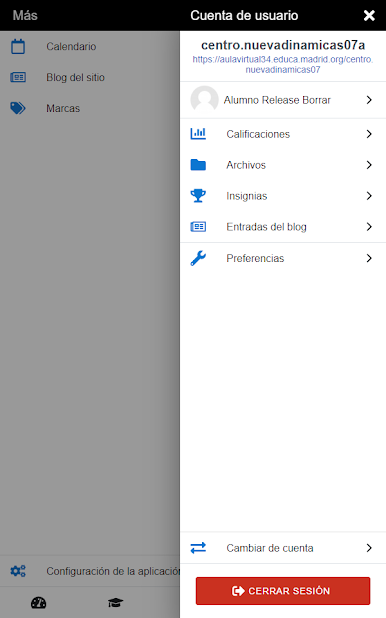
Task: Select the Archivos label
Action: coord(246,165)
